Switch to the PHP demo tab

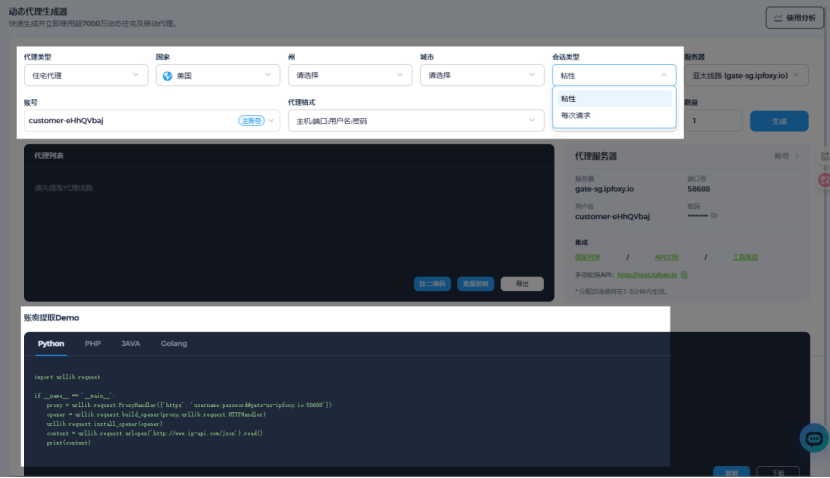[x=93, y=343]
